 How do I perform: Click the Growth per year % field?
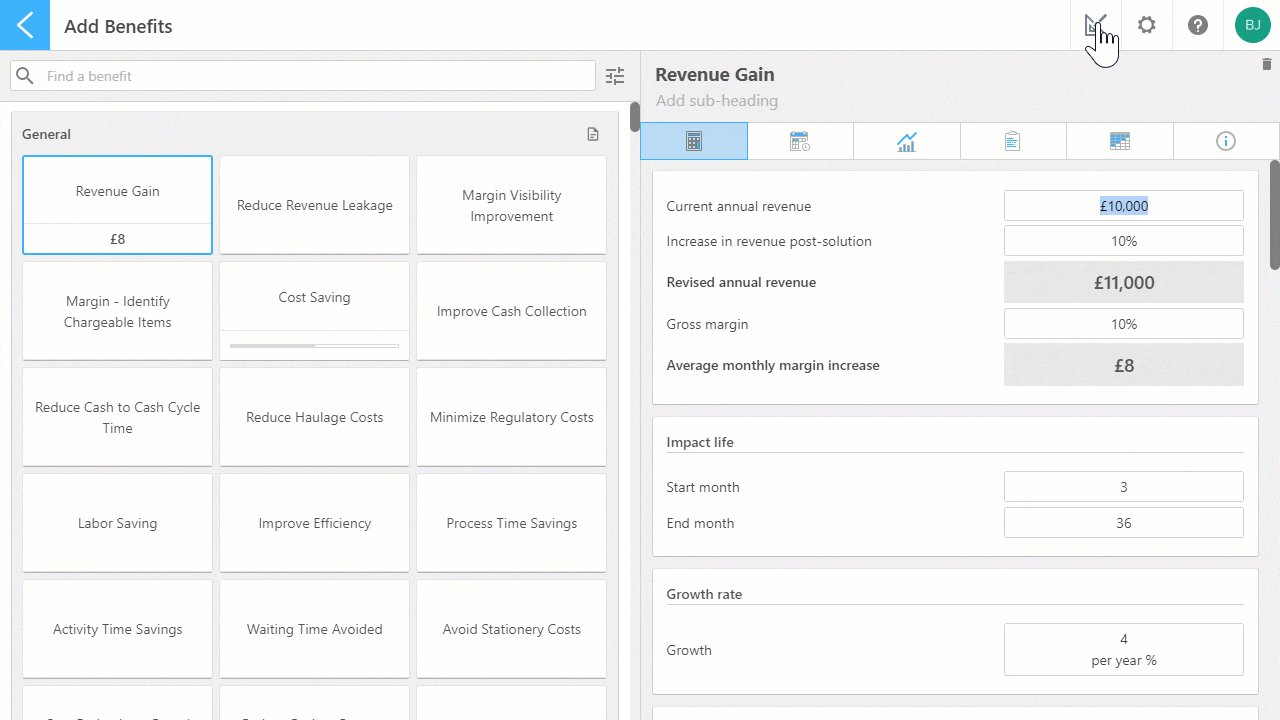(x=1124, y=650)
